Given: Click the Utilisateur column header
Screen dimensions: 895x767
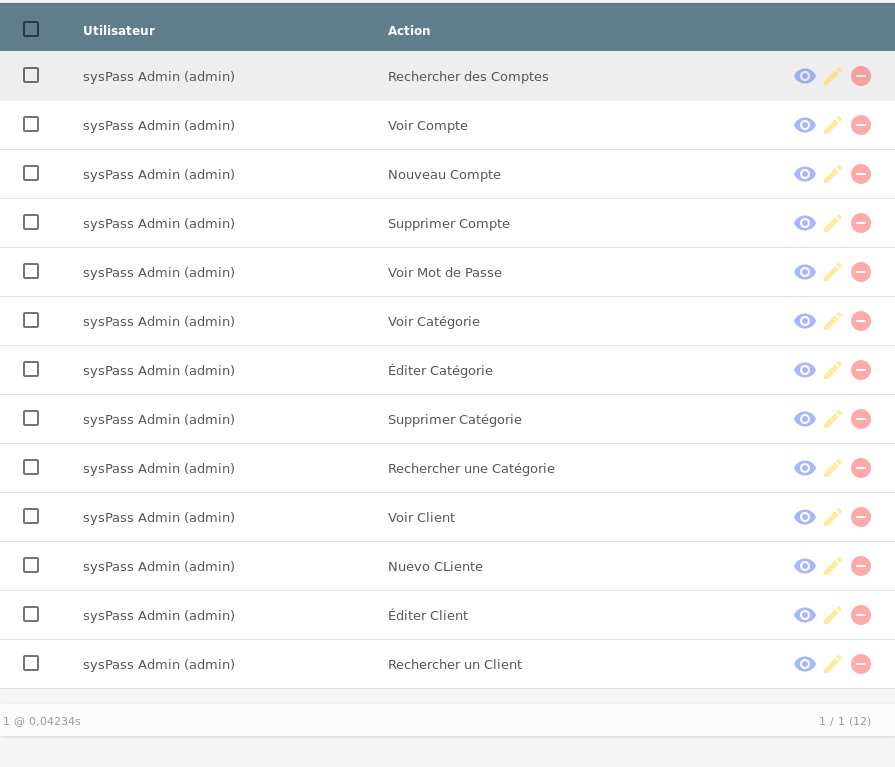Looking at the screenshot, I should 119,31.
